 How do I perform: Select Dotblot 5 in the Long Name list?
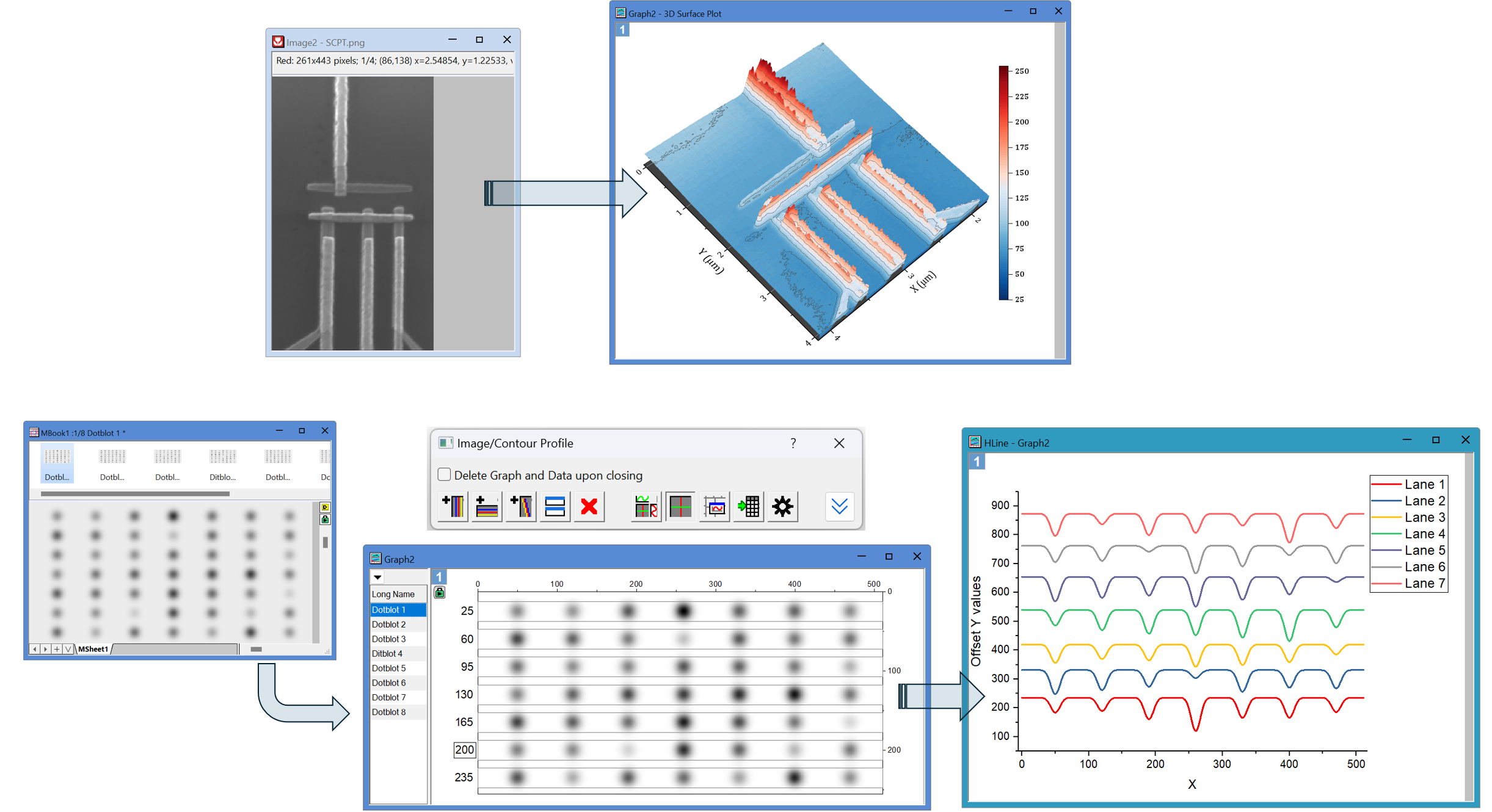click(x=389, y=668)
